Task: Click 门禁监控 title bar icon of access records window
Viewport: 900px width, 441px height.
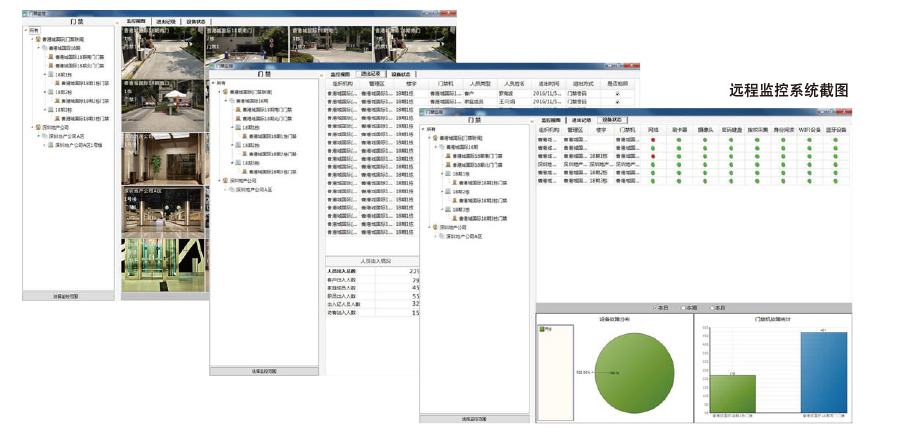Action: tap(211, 66)
